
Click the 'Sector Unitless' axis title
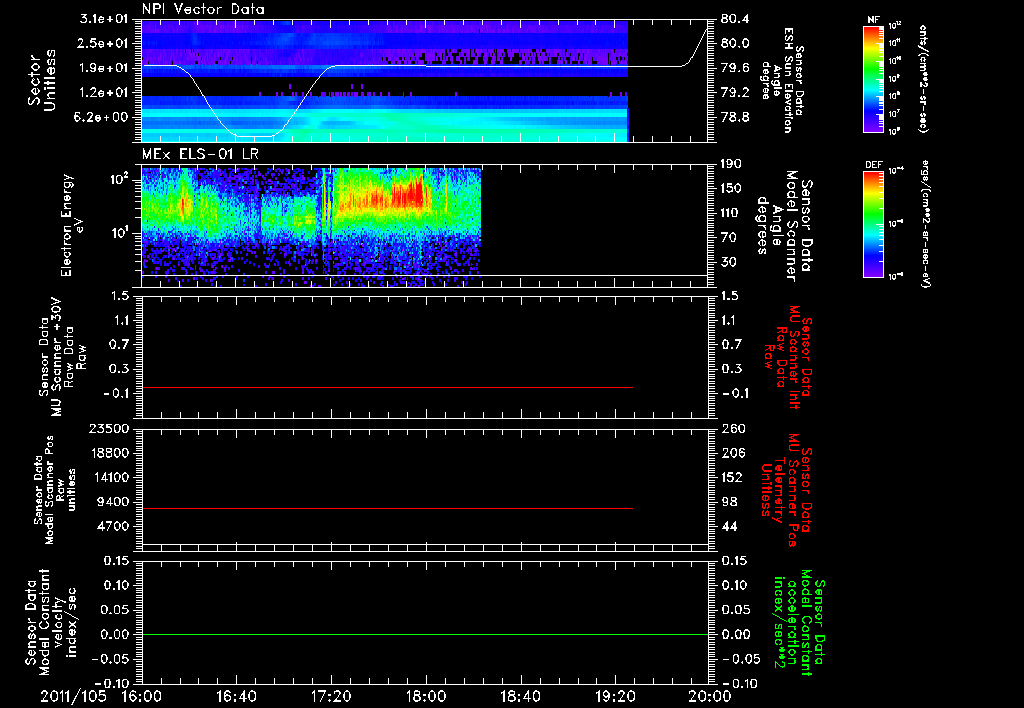42,80
